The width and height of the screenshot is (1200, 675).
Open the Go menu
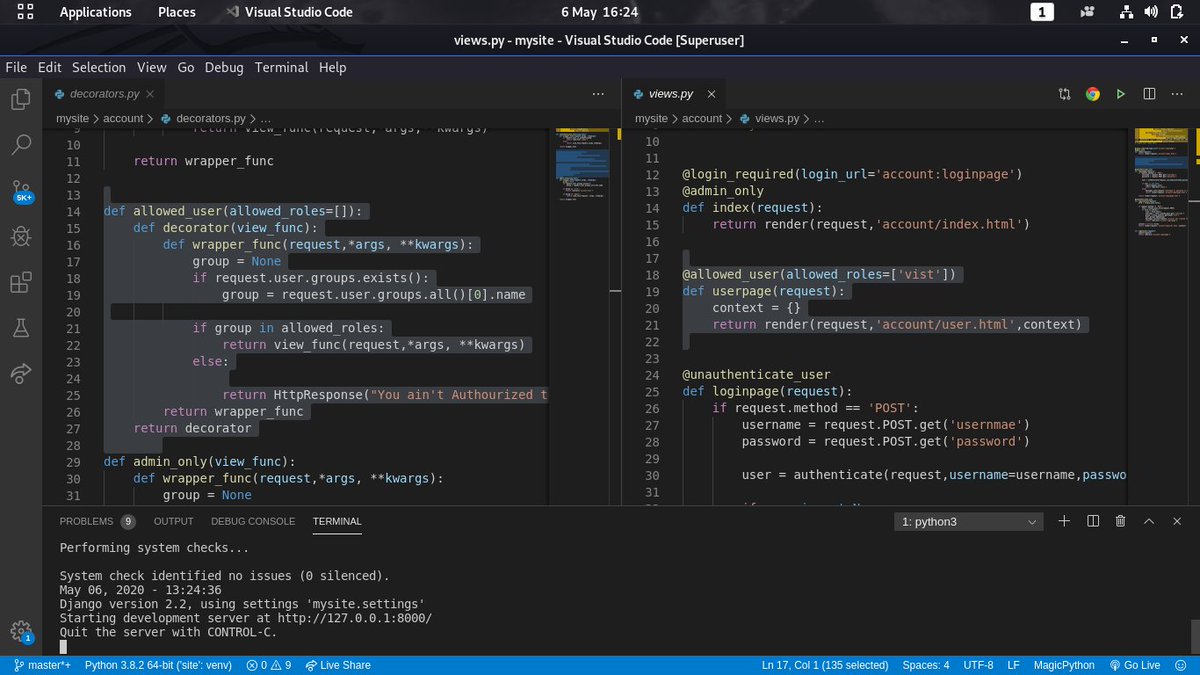click(x=186, y=67)
